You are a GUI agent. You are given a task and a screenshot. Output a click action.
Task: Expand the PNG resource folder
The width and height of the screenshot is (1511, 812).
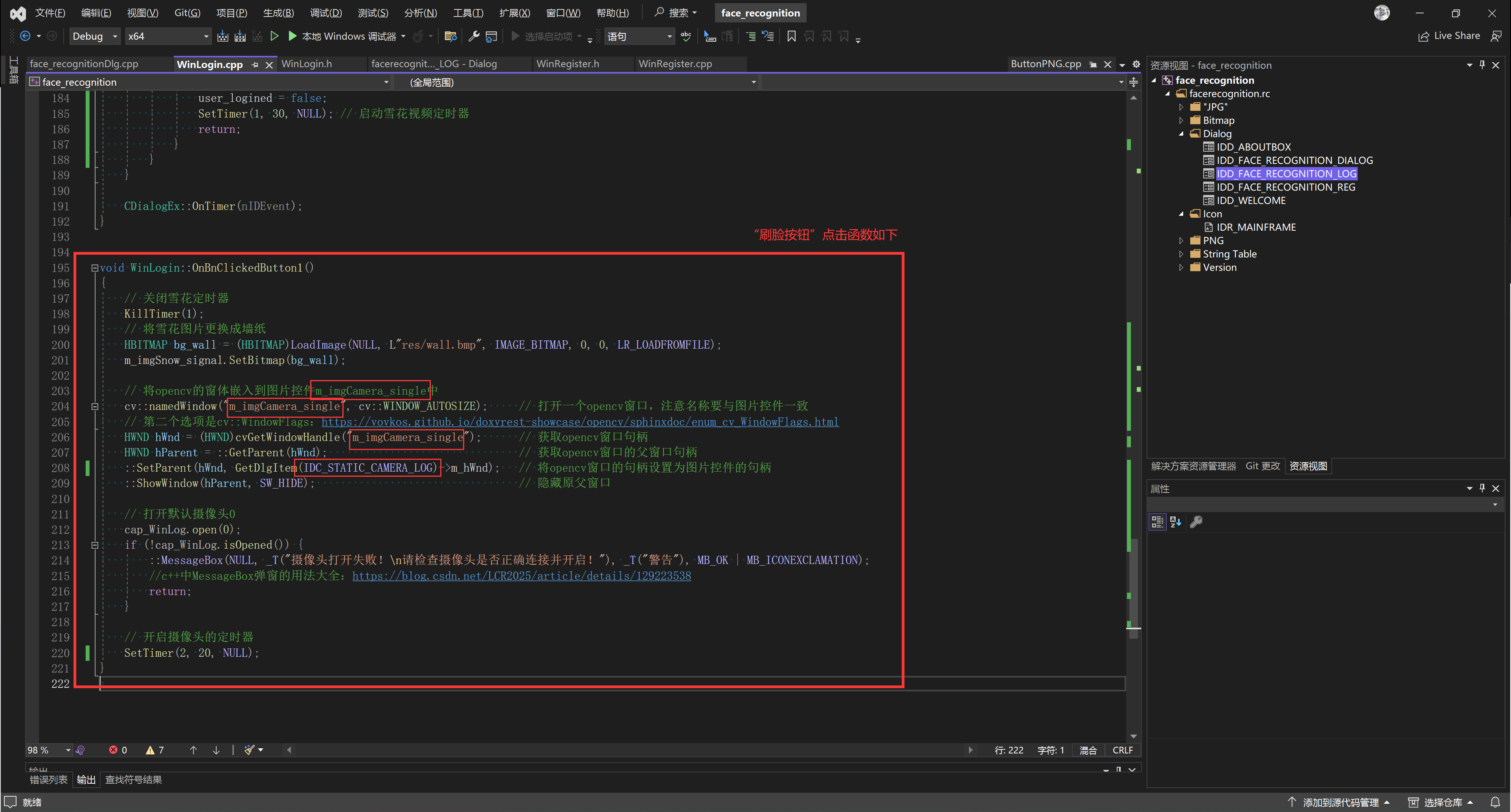[x=1181, y=241]
